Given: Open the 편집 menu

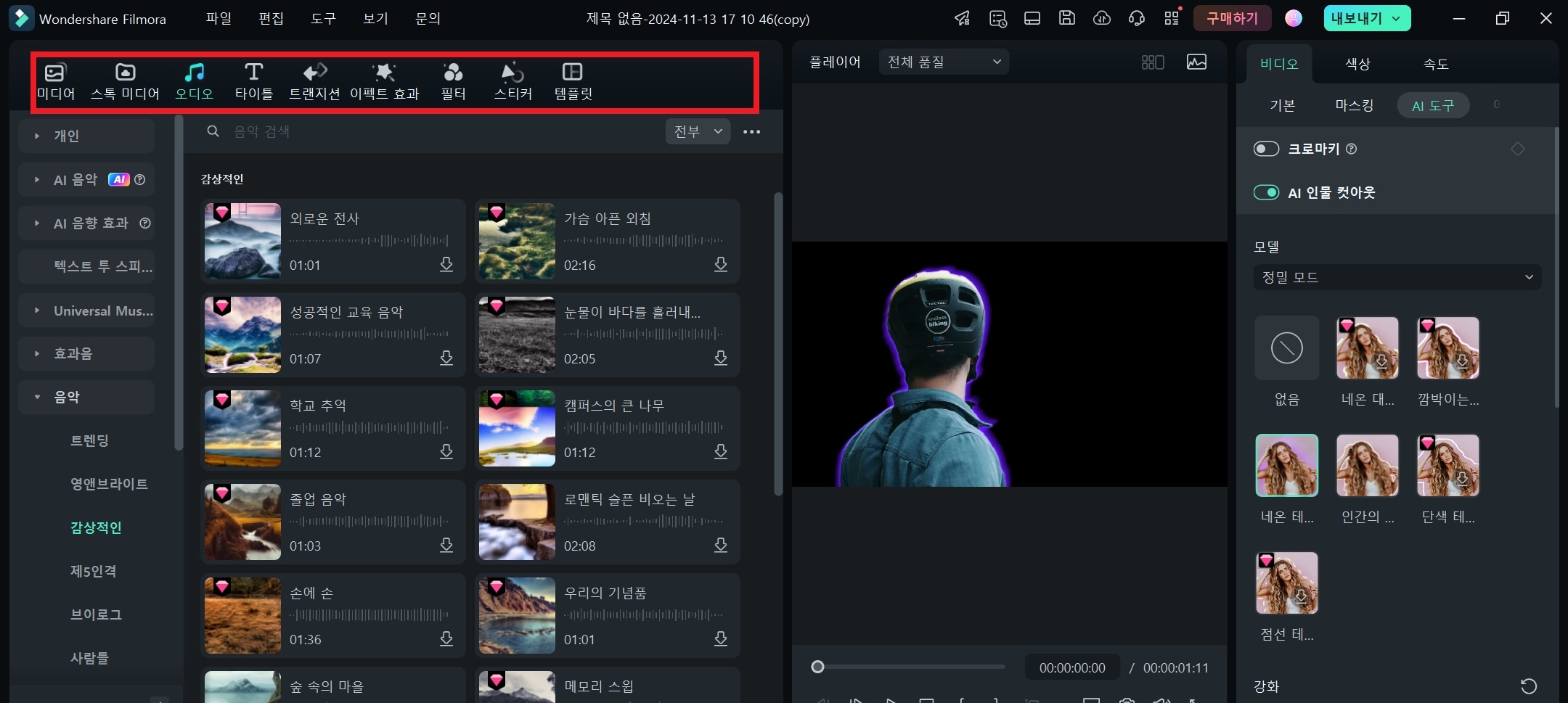Looking at the screenshot, I should [x=271, y=18].
